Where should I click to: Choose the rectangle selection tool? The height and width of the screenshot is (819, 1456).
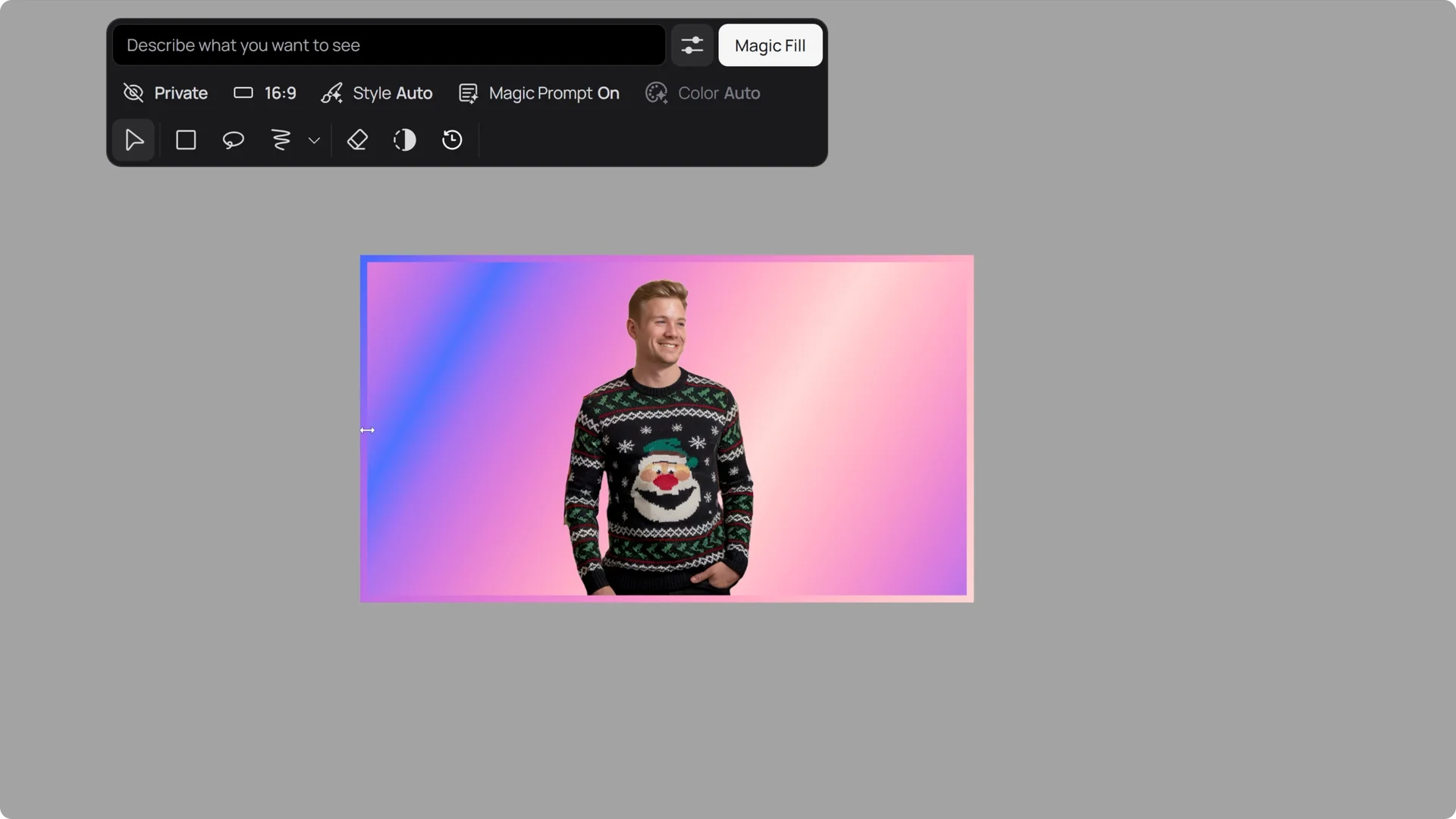[185, 140]
